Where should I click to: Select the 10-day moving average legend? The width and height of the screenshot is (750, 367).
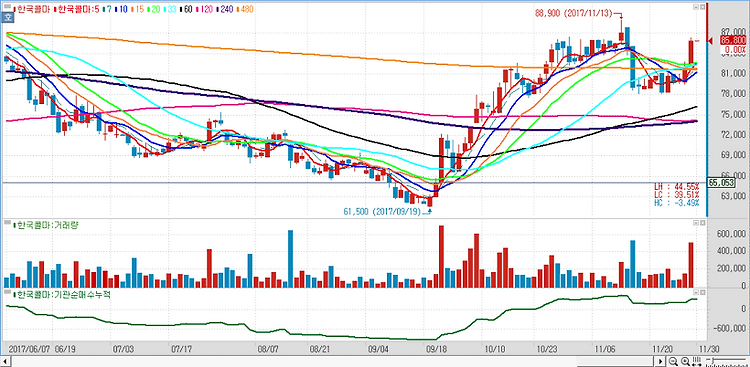(121, 8)
